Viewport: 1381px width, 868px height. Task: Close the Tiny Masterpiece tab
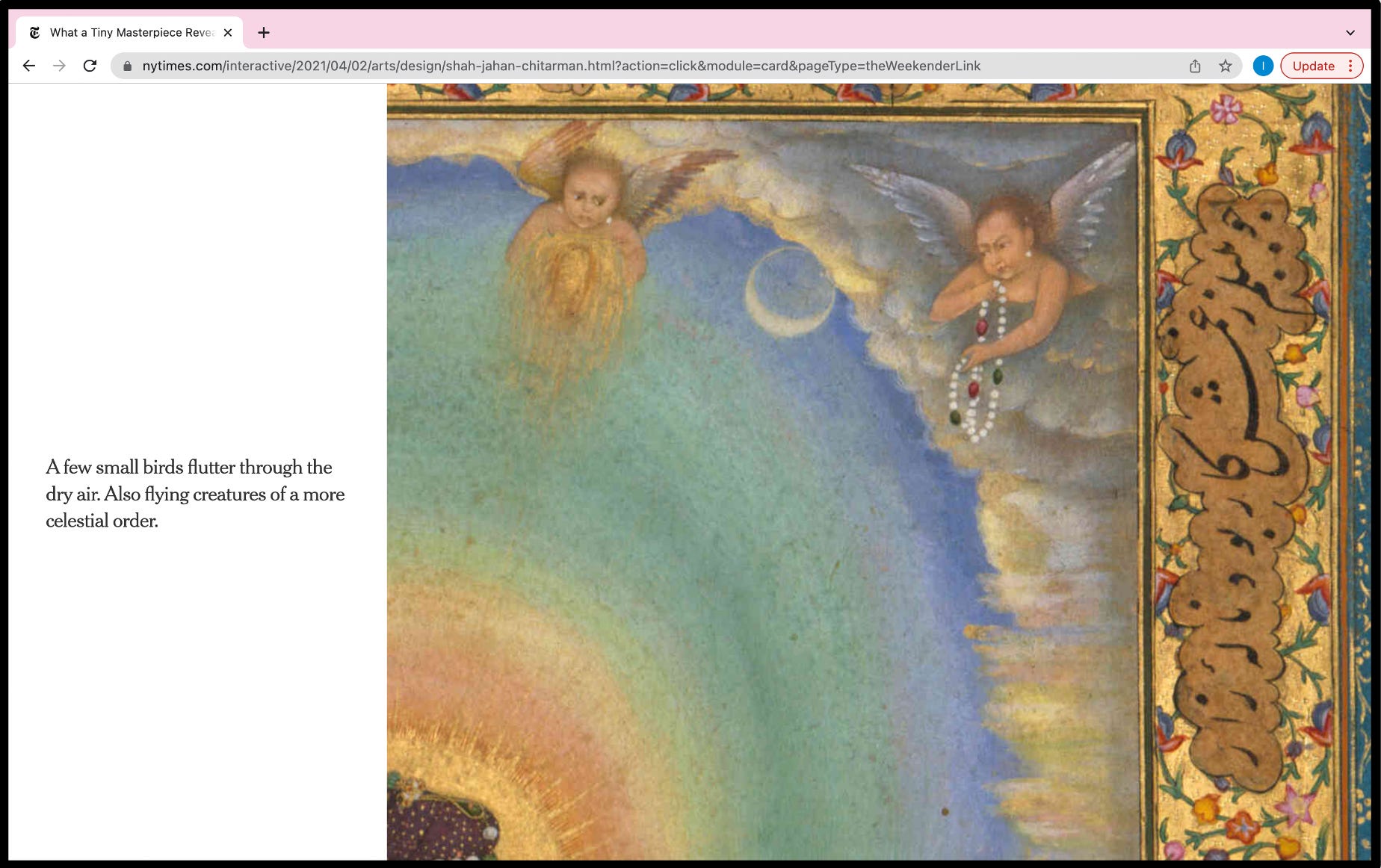(228, 32)
